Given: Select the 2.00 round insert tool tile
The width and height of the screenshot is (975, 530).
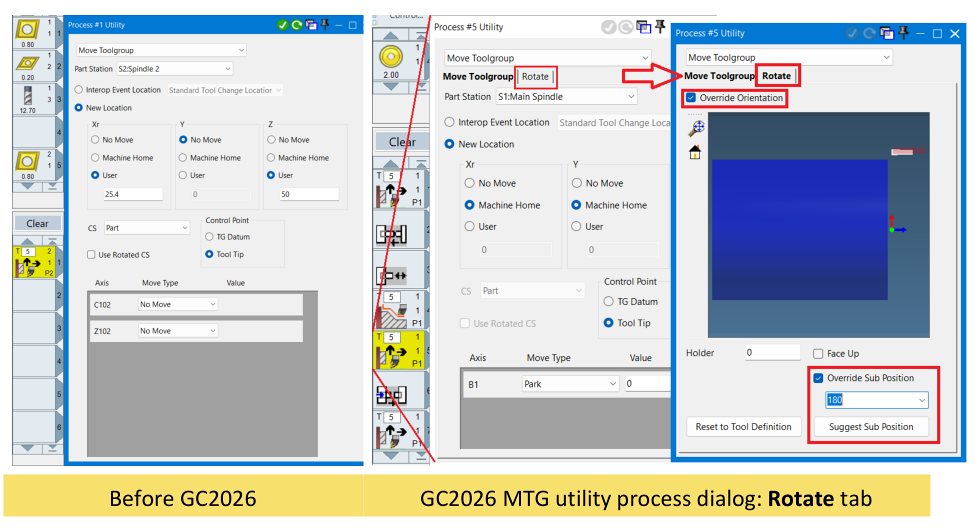Looking at the screenshot, I should click(x=398, y=61).
